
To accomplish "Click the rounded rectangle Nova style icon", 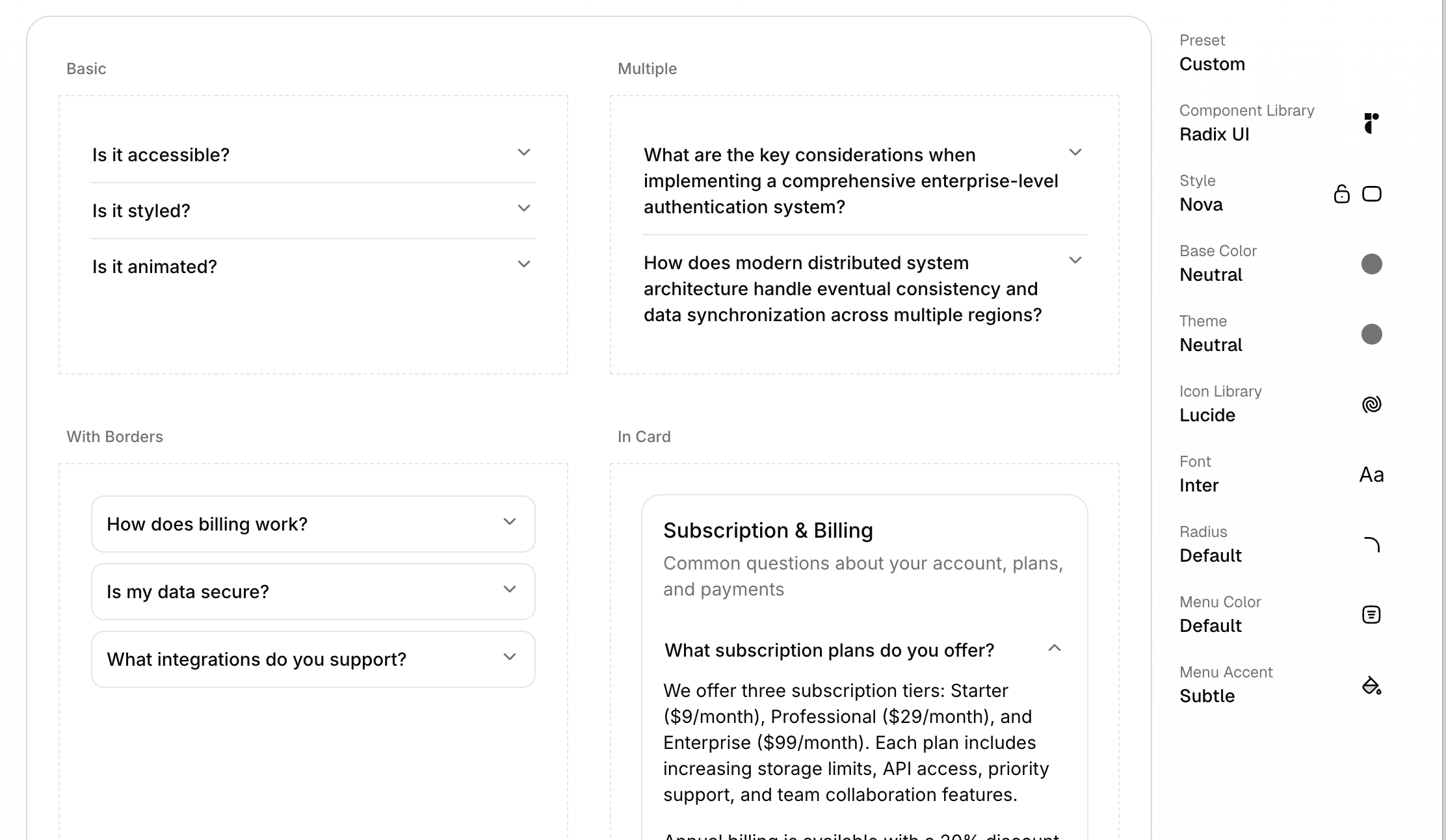I will [x=1371, y=194].
